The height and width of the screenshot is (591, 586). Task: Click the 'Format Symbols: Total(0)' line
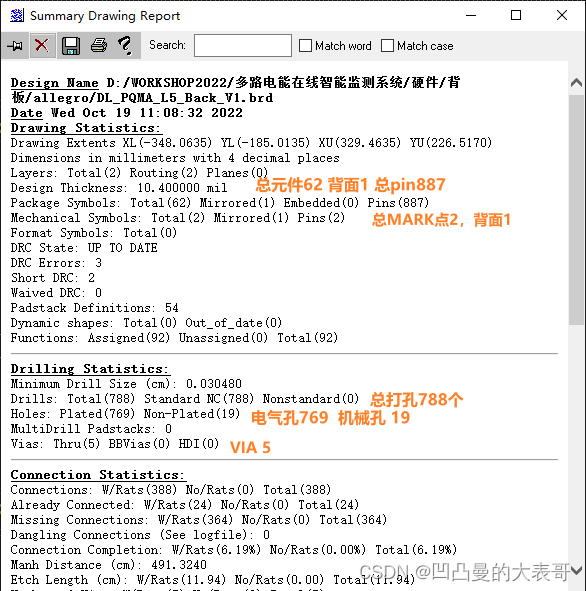(x=93, y=233)
